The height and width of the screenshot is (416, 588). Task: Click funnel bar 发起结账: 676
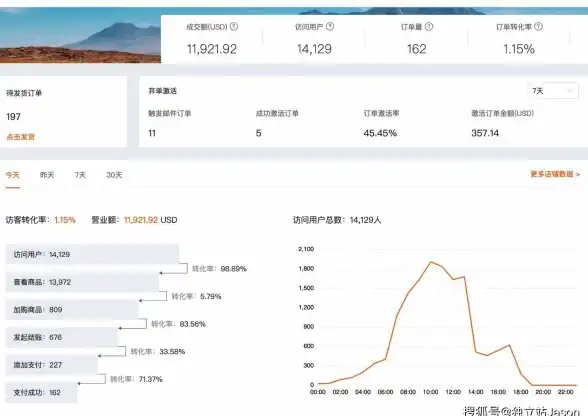click(62, 337)
